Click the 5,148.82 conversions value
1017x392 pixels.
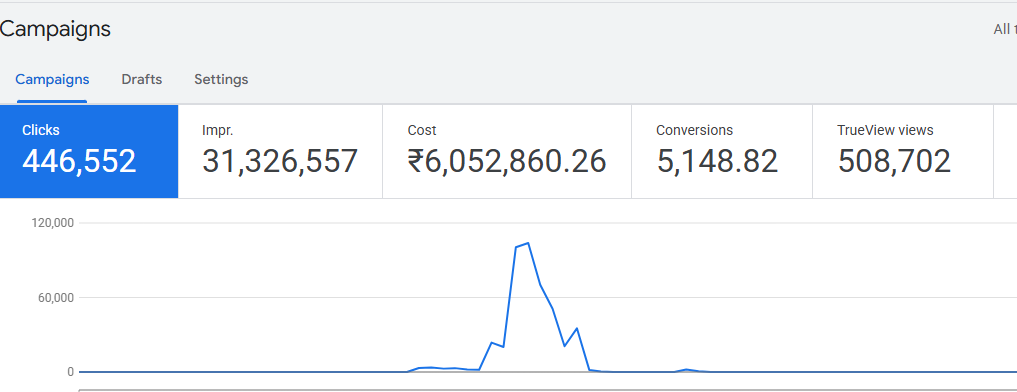(x=717, y=162)
